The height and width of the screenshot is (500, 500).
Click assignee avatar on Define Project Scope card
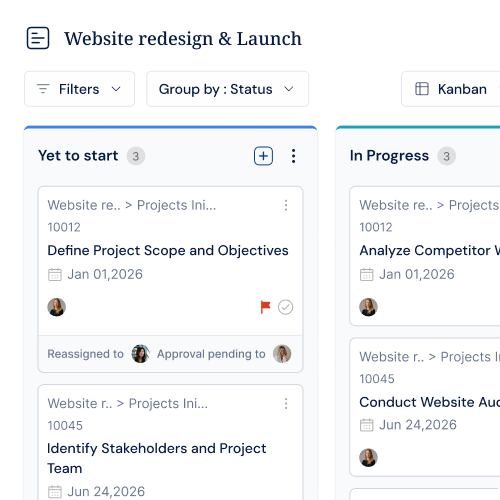(56, 307)
